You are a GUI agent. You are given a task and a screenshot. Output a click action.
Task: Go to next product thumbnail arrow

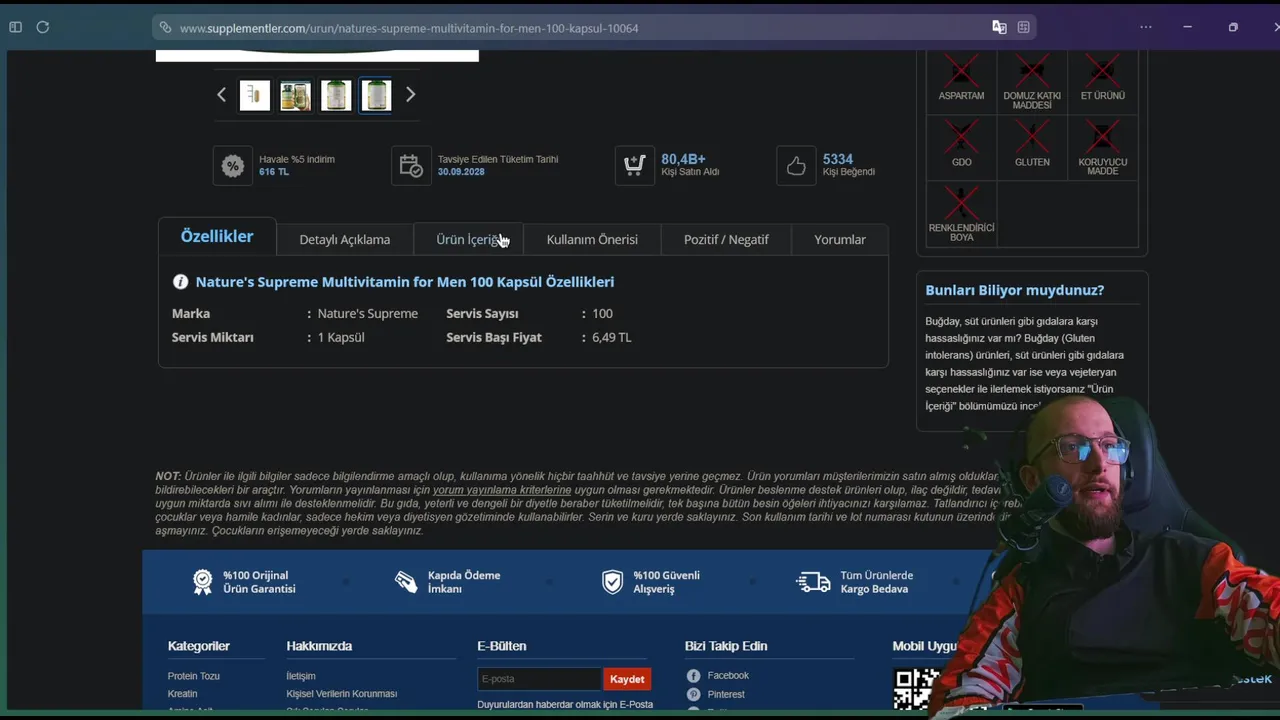(x=410, y=95)
